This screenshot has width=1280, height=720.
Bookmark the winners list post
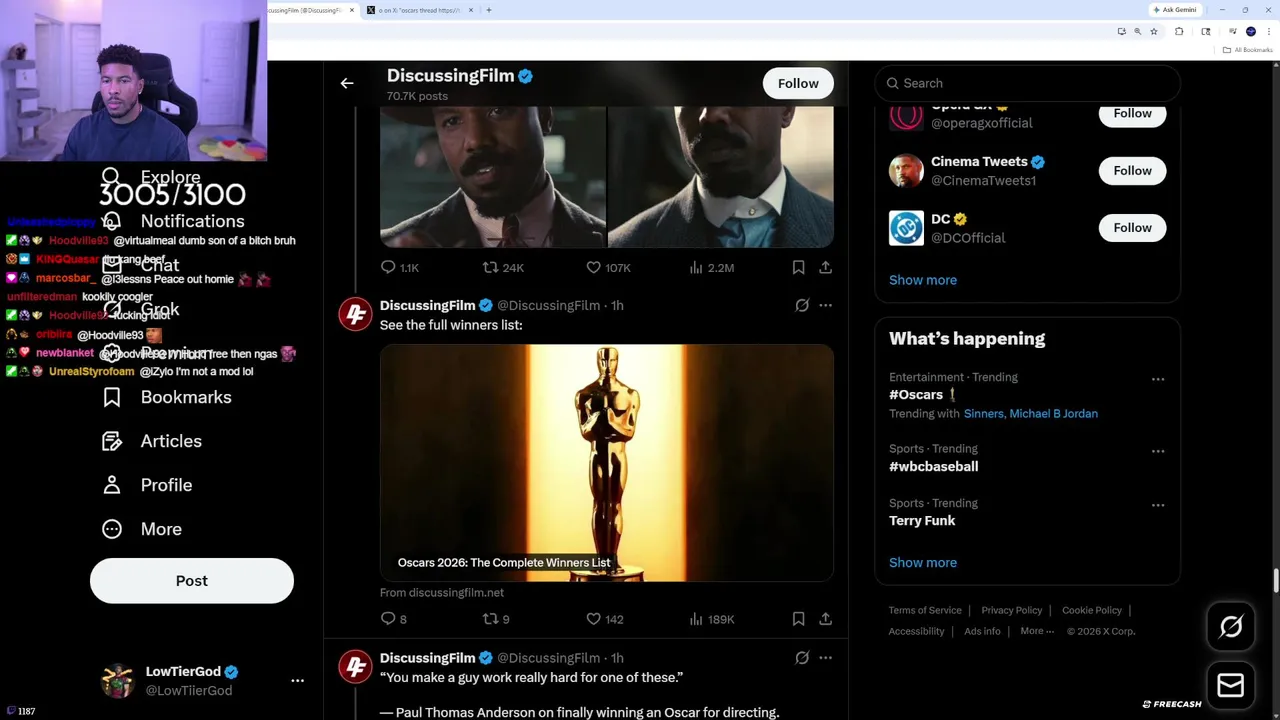click(798, 619)
